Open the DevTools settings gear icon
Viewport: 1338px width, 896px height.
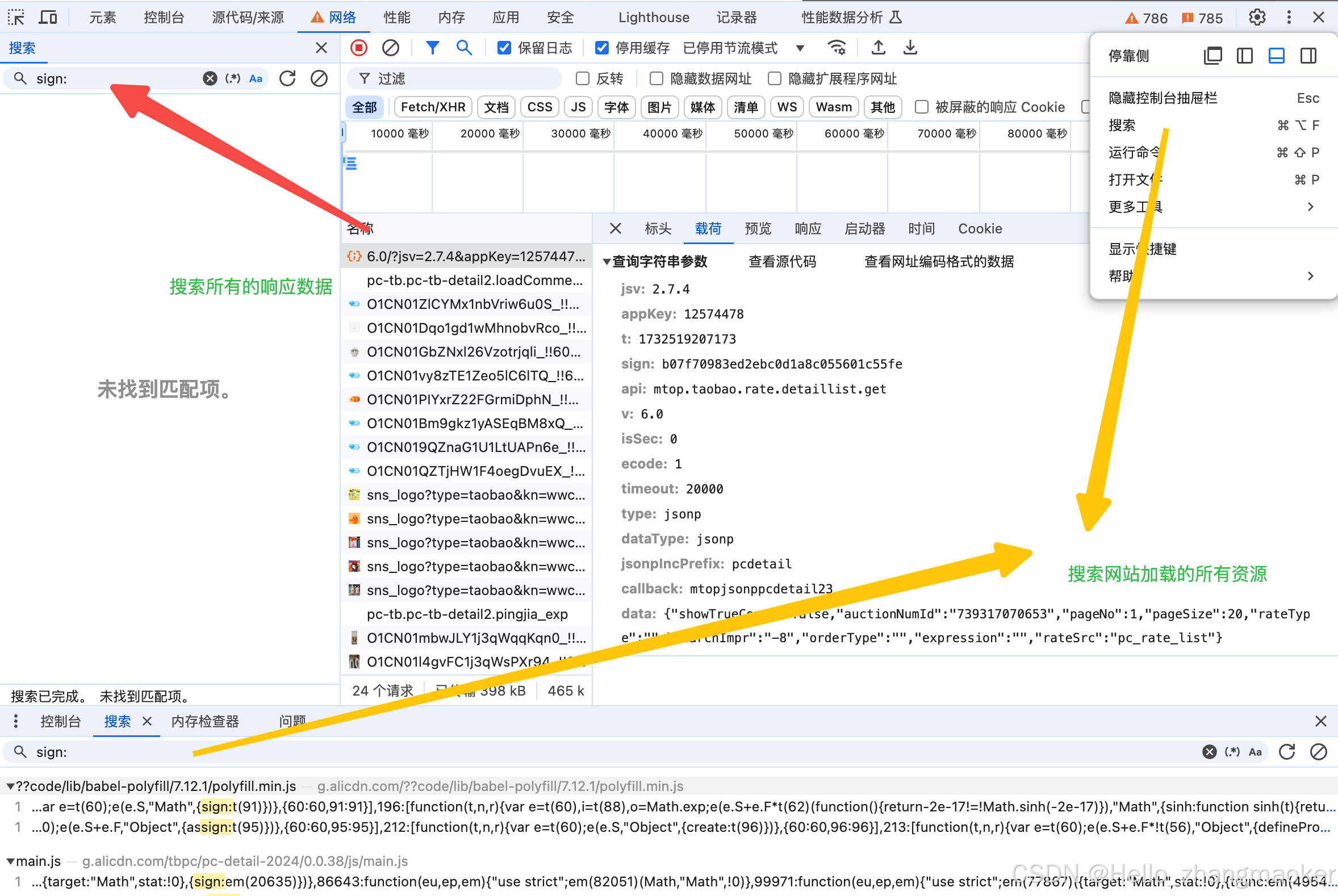(x=1257, y=17)
